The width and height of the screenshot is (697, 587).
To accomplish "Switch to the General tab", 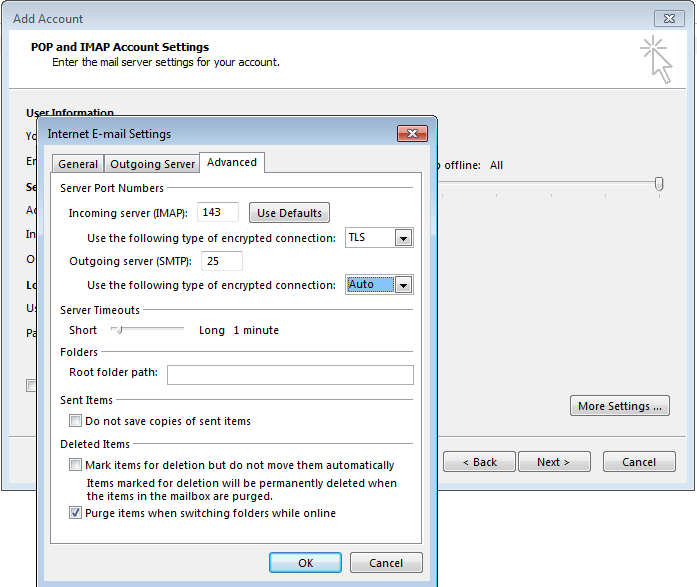I will [x=78, y=164].
